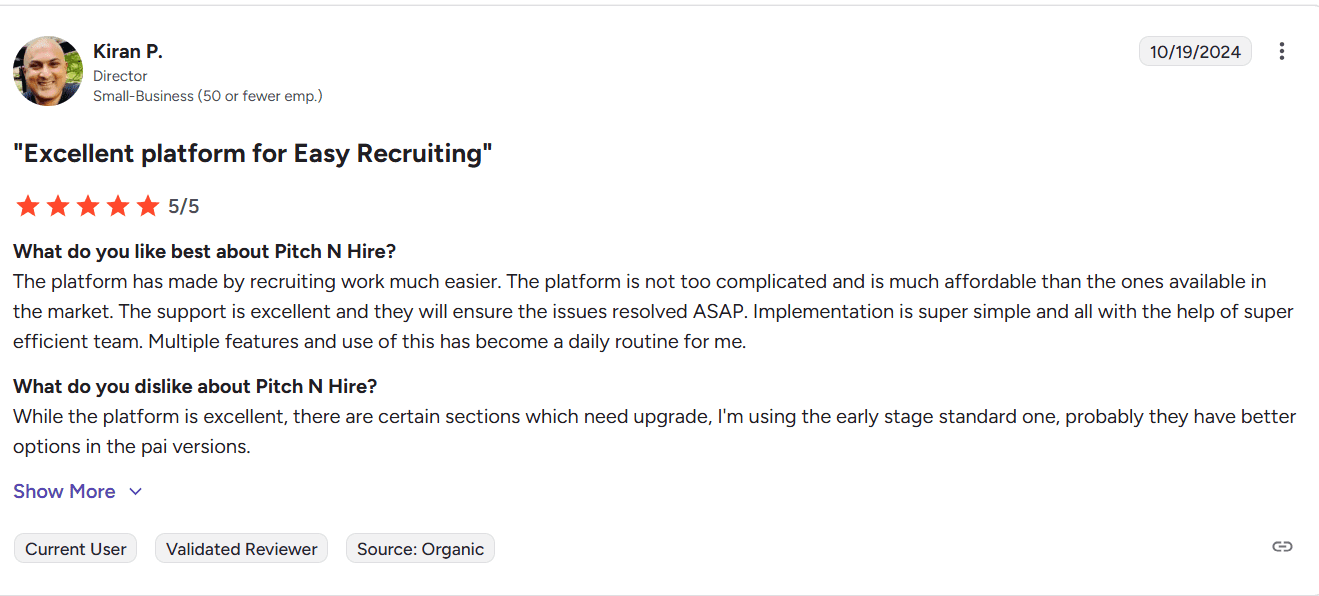Click the second red rating star

click(58, 206)
